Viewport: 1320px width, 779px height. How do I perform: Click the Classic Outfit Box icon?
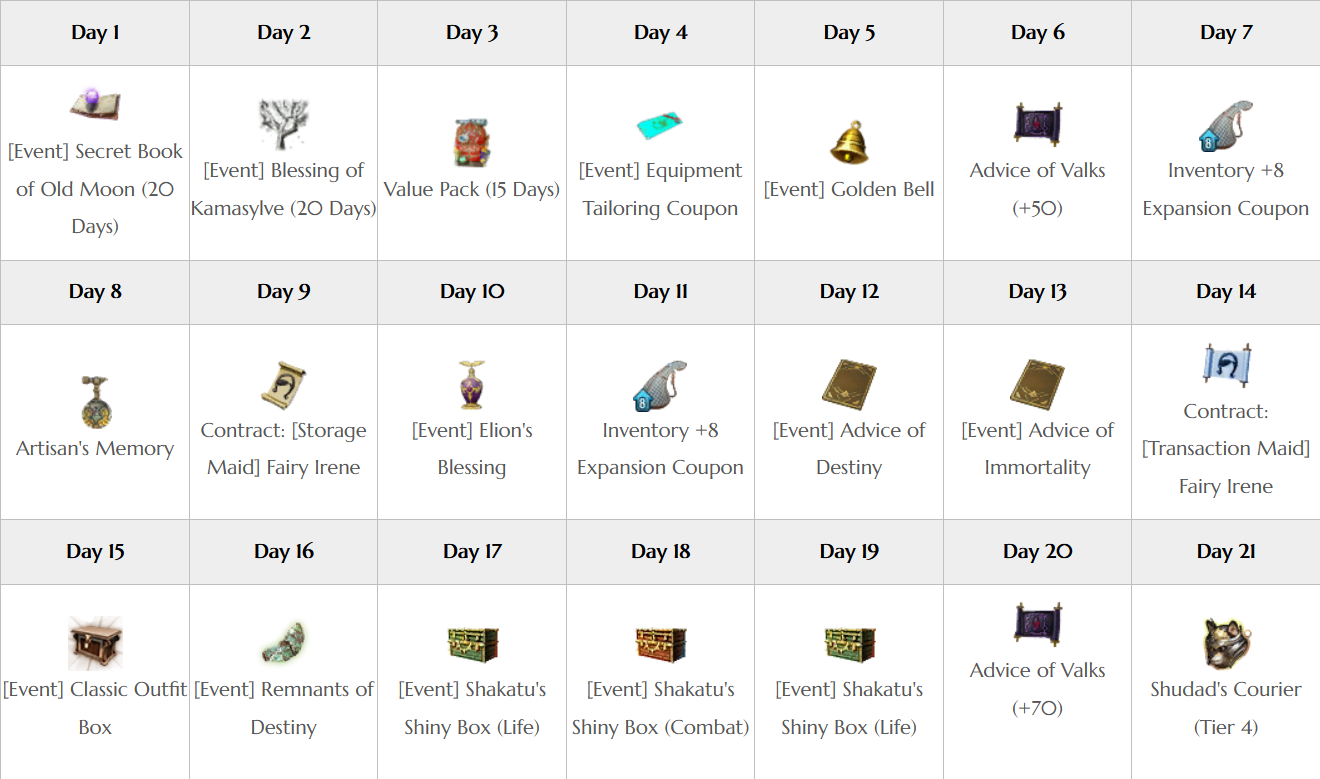point(95,643)
